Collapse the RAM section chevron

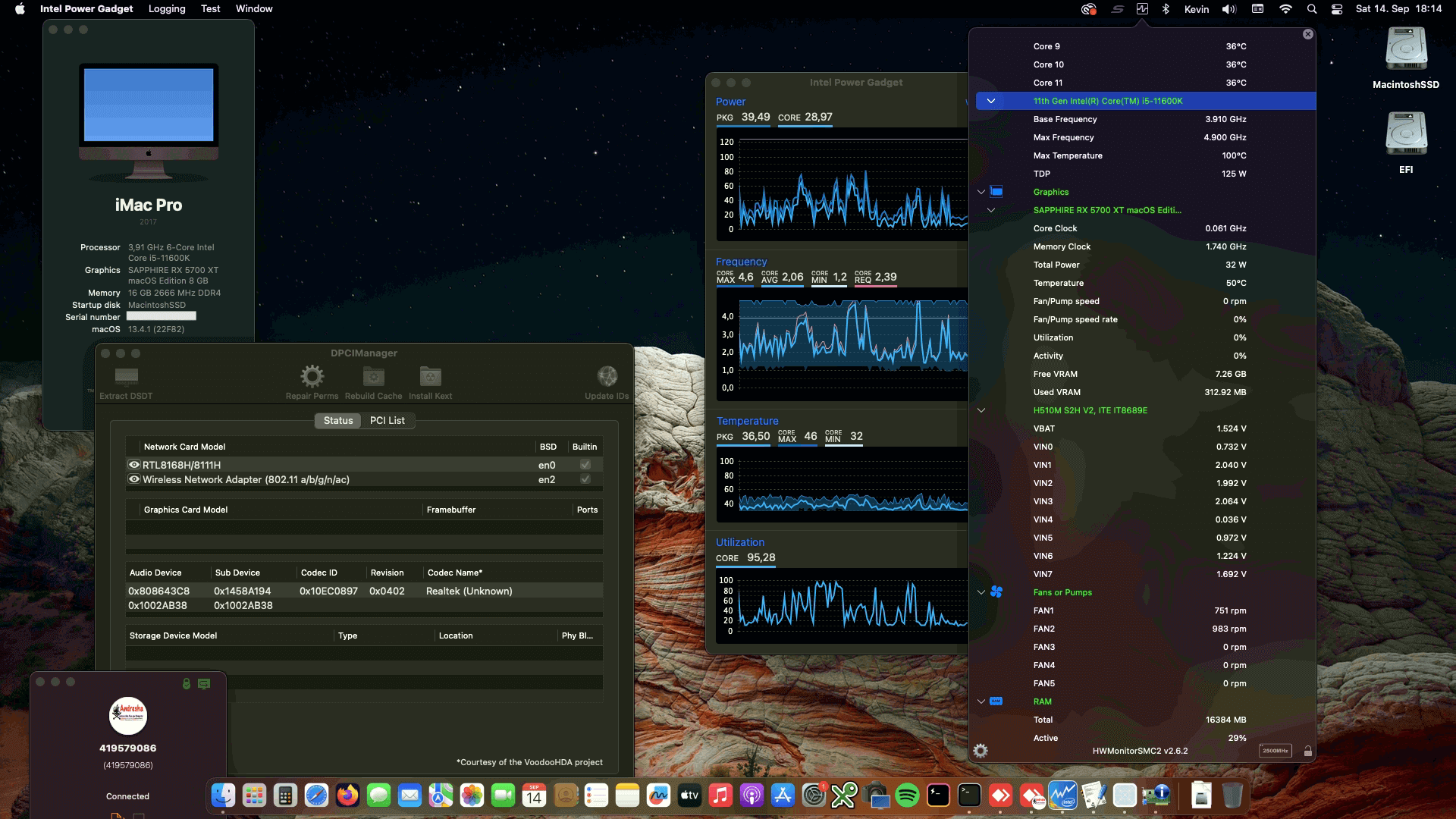(981, 701)
